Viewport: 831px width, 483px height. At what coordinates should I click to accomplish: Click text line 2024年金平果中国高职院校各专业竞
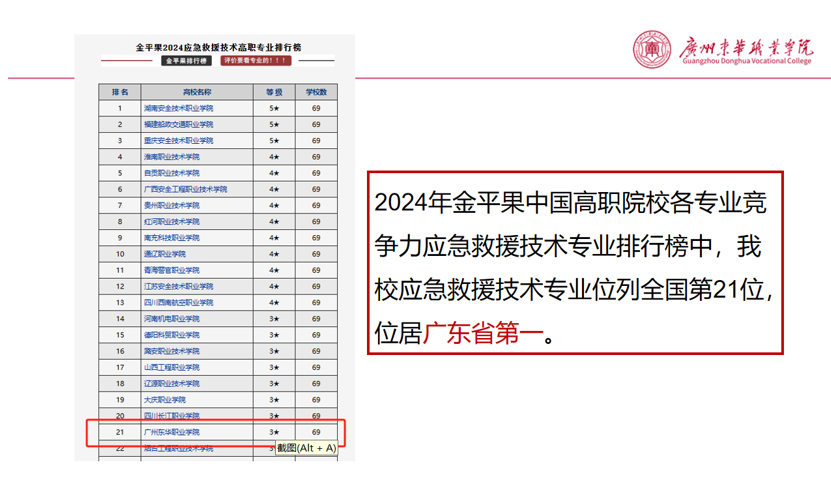pos(570,203)
